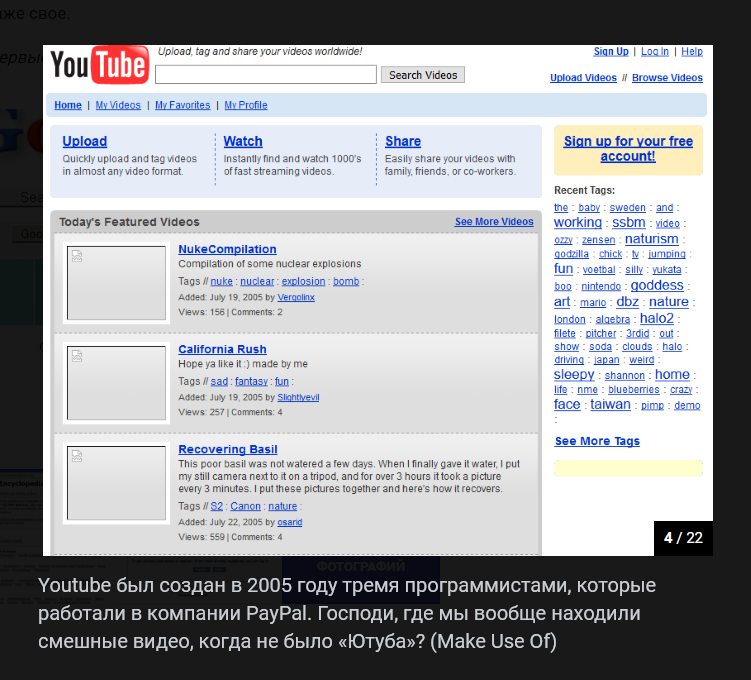This screenshot has width=751, height=680.
Task: Click Sign up for your free account
Action: [x=628, y=149]
